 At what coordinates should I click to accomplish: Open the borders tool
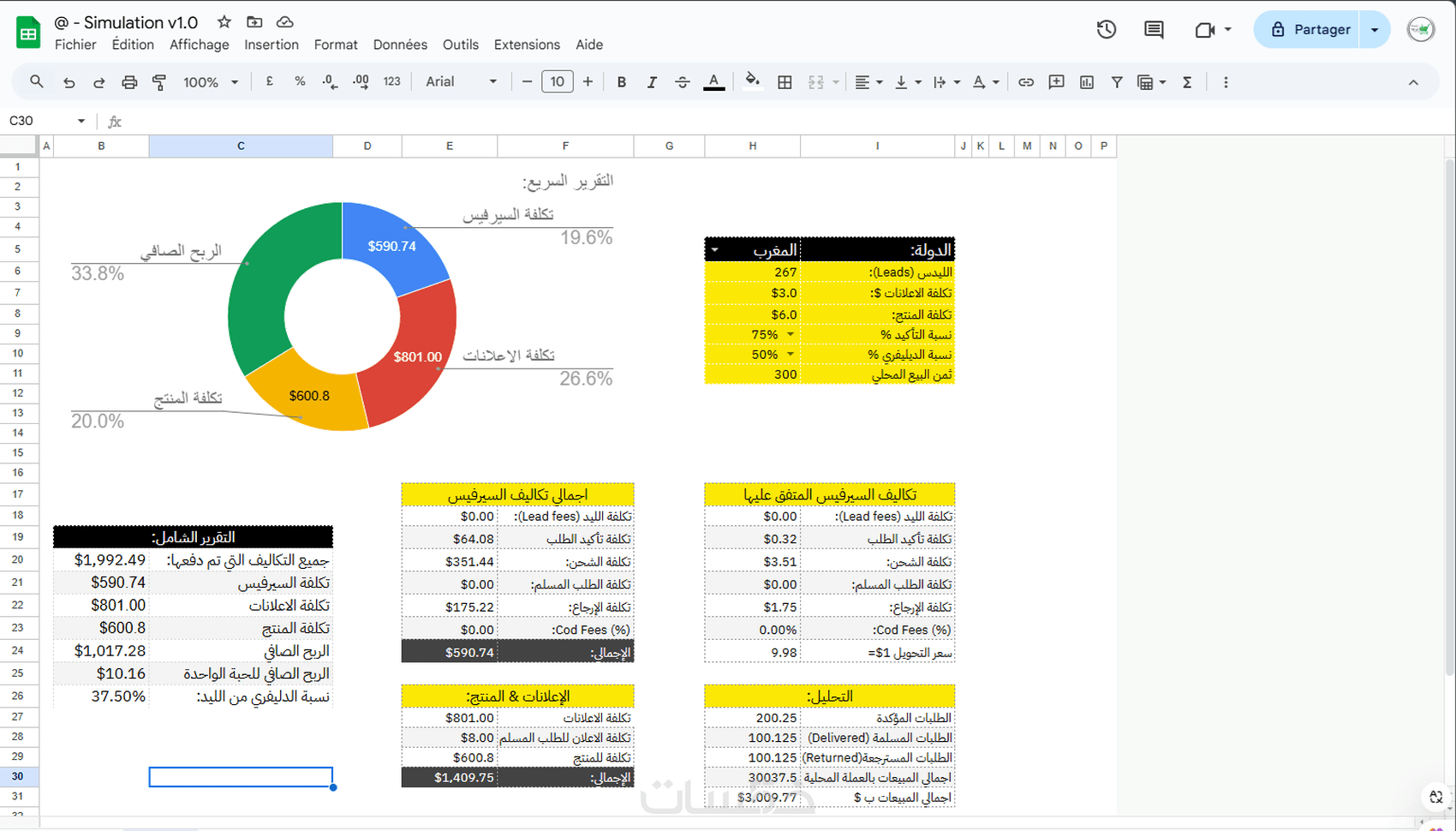785,82
